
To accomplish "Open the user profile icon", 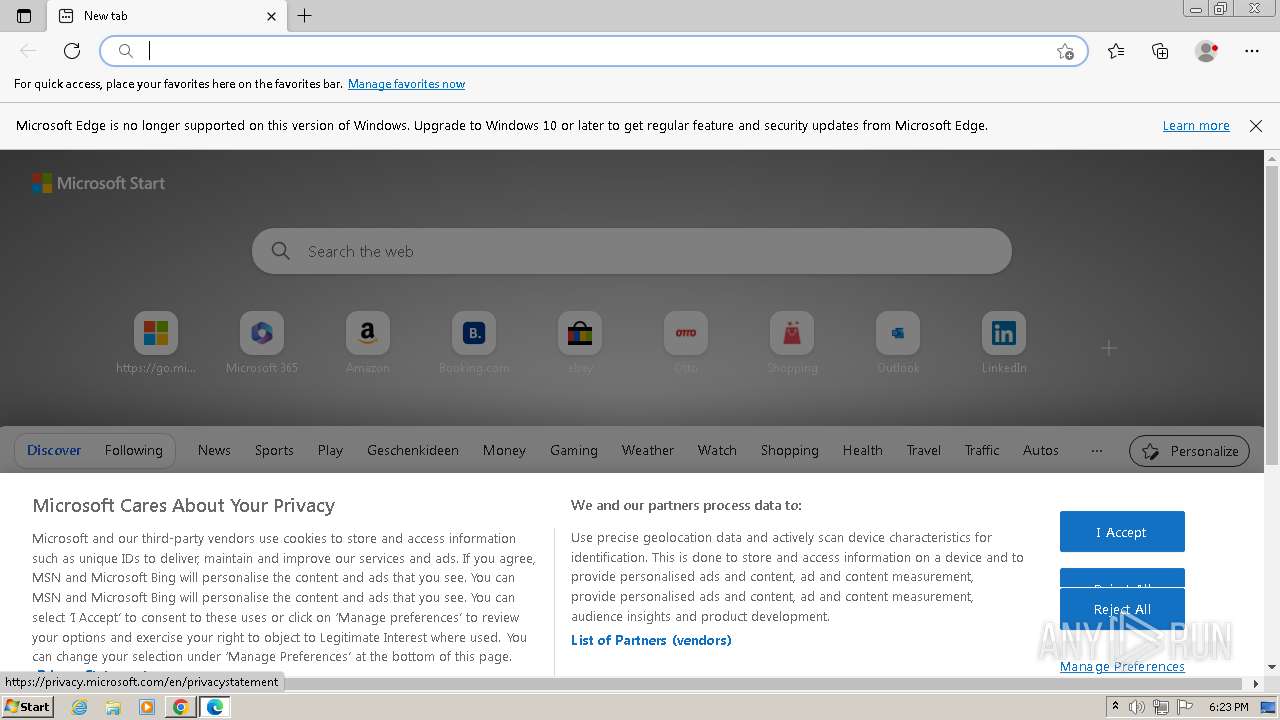I will point(1206,51).
